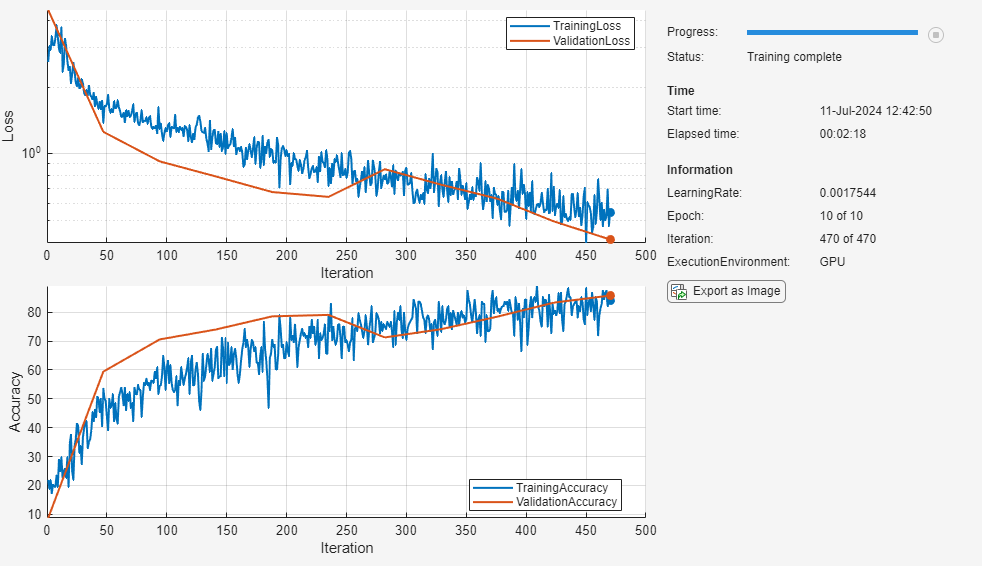Click the ExecutionEnvironment value GPU
982x566 pixels.
tap(832, 262)
